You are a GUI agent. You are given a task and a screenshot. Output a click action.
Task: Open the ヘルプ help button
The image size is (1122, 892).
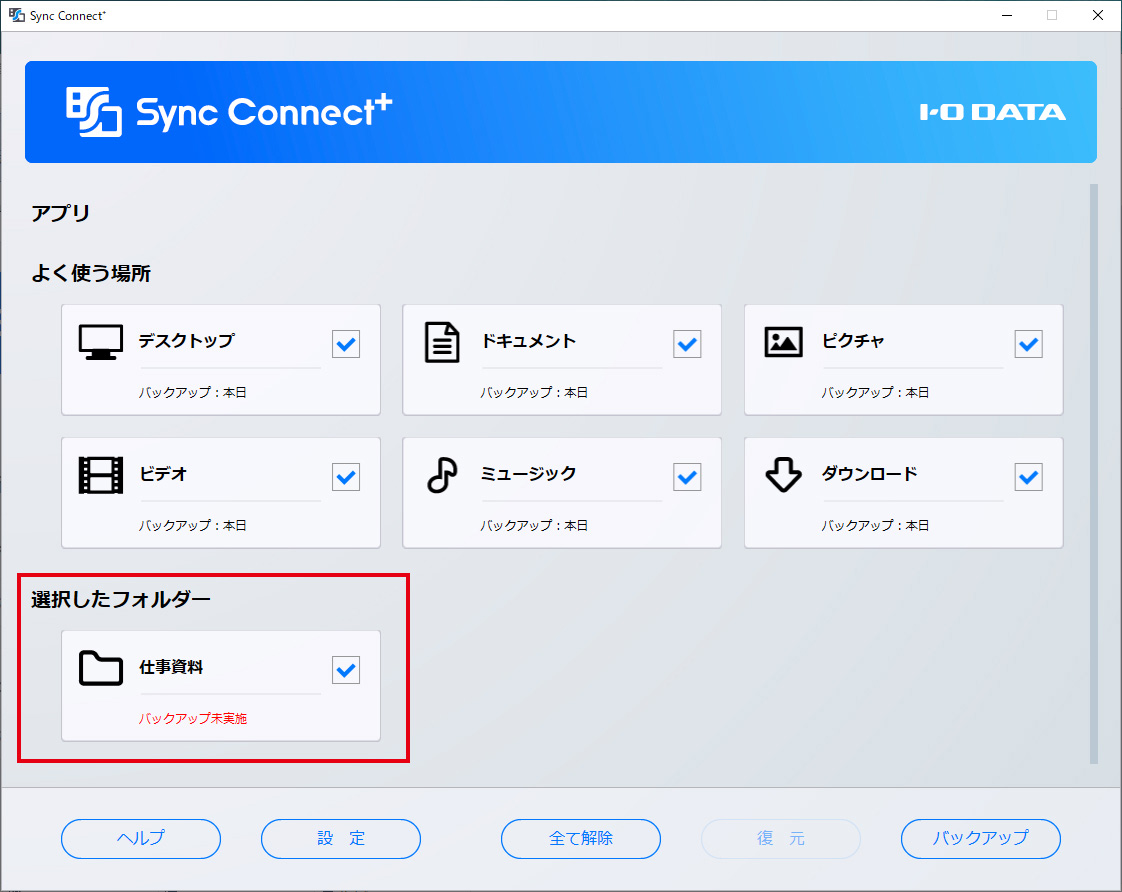141,839
